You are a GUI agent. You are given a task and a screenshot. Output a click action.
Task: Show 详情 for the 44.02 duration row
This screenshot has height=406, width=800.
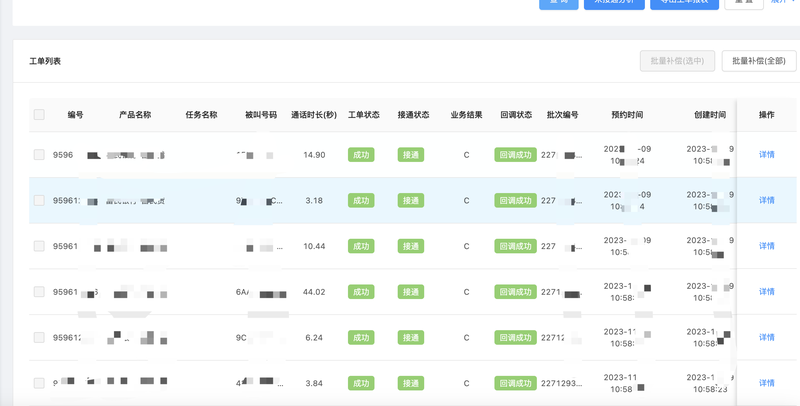[766, 292]
